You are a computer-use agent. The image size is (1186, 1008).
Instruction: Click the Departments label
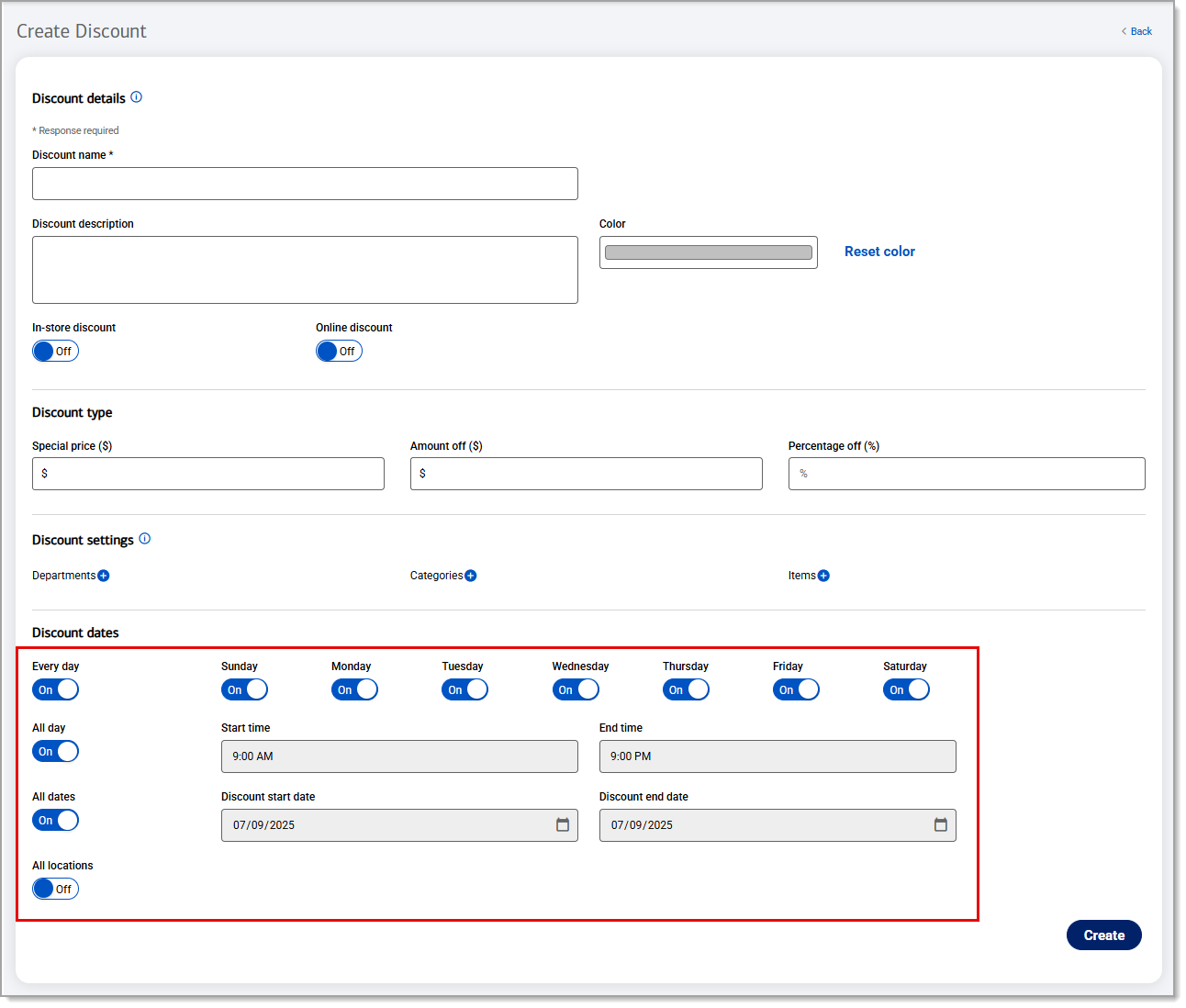[x=64, y=576]
